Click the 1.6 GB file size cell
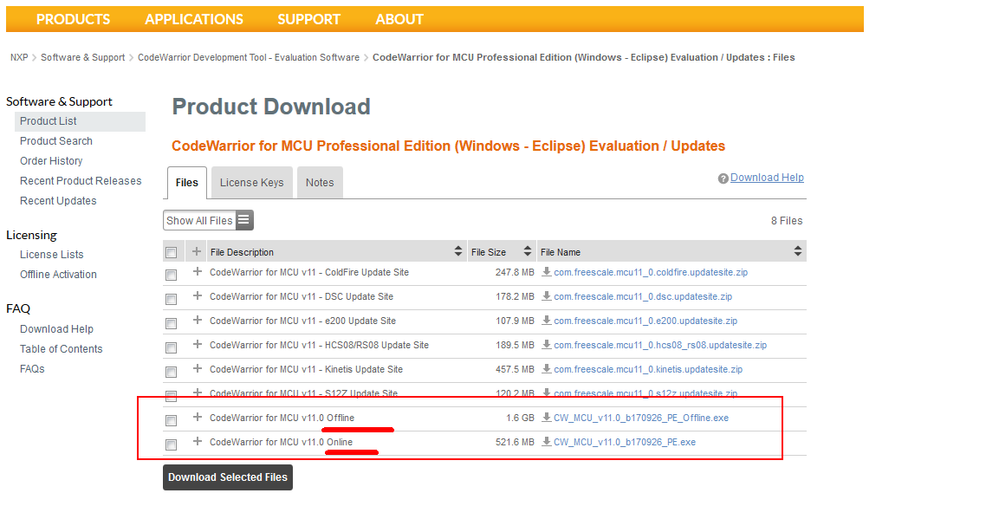999x506 pixels. coord(520,417)
